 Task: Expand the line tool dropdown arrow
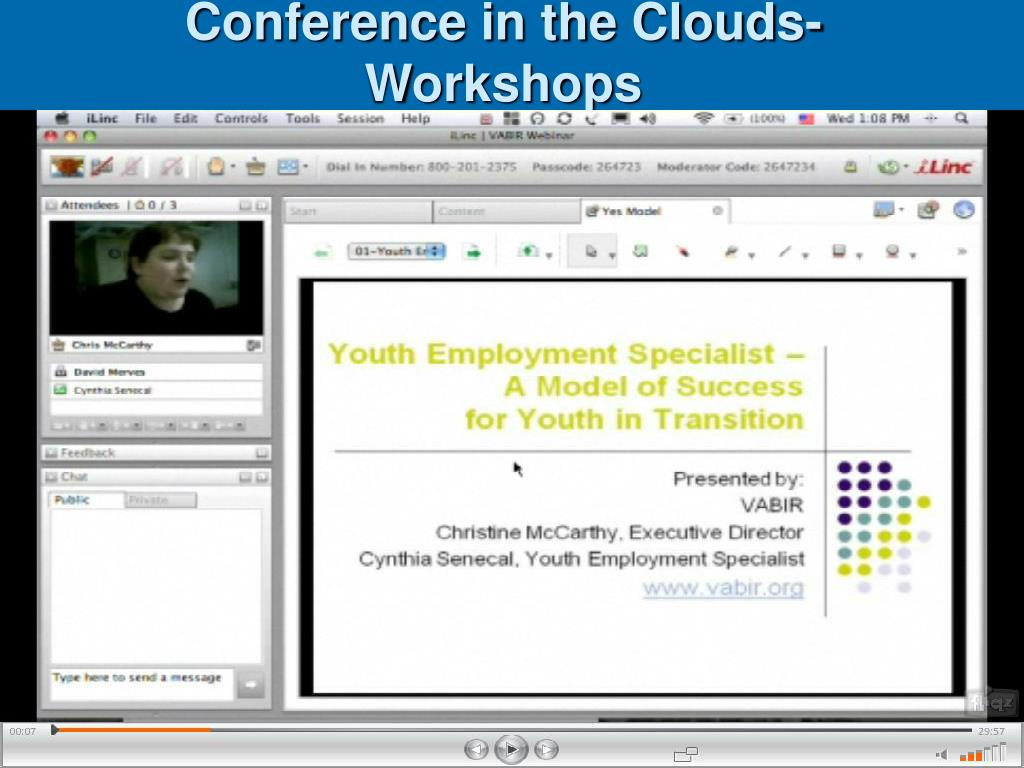[805, 255]
